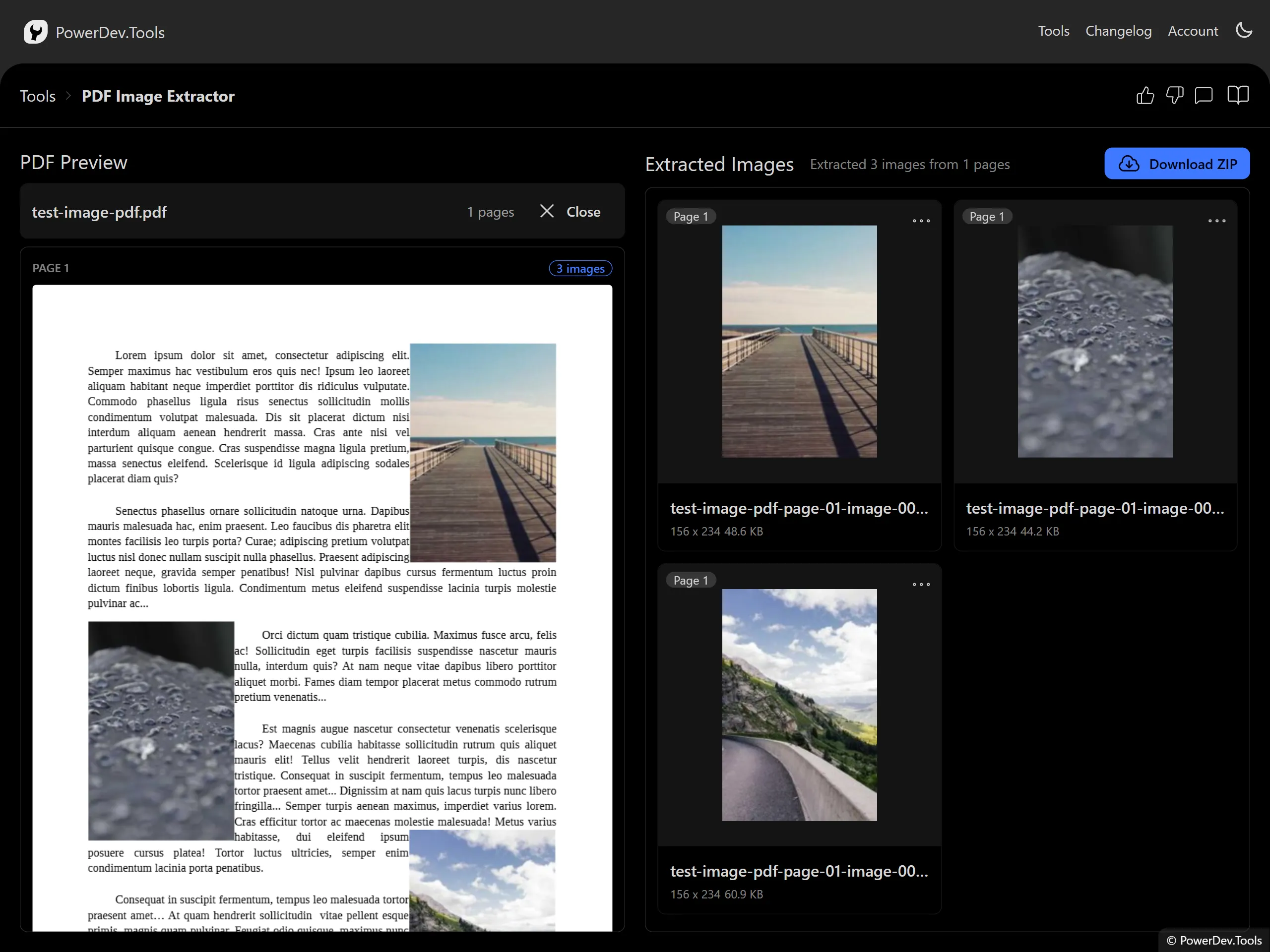This screenshot has width=1270, height=952.
Task: Click 'Extracted 3 images from 1 pages' text
Action: 909,165
